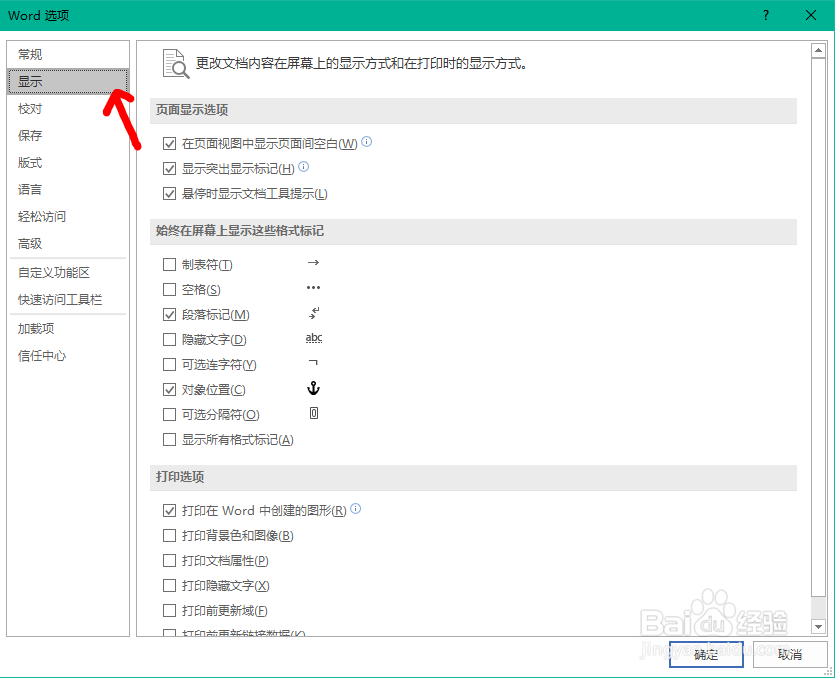Image resolution: width=835 pixels, height=678 pixels.
Task: Uncheck 显示突出显示标记 option
Action: click(169, 169)
